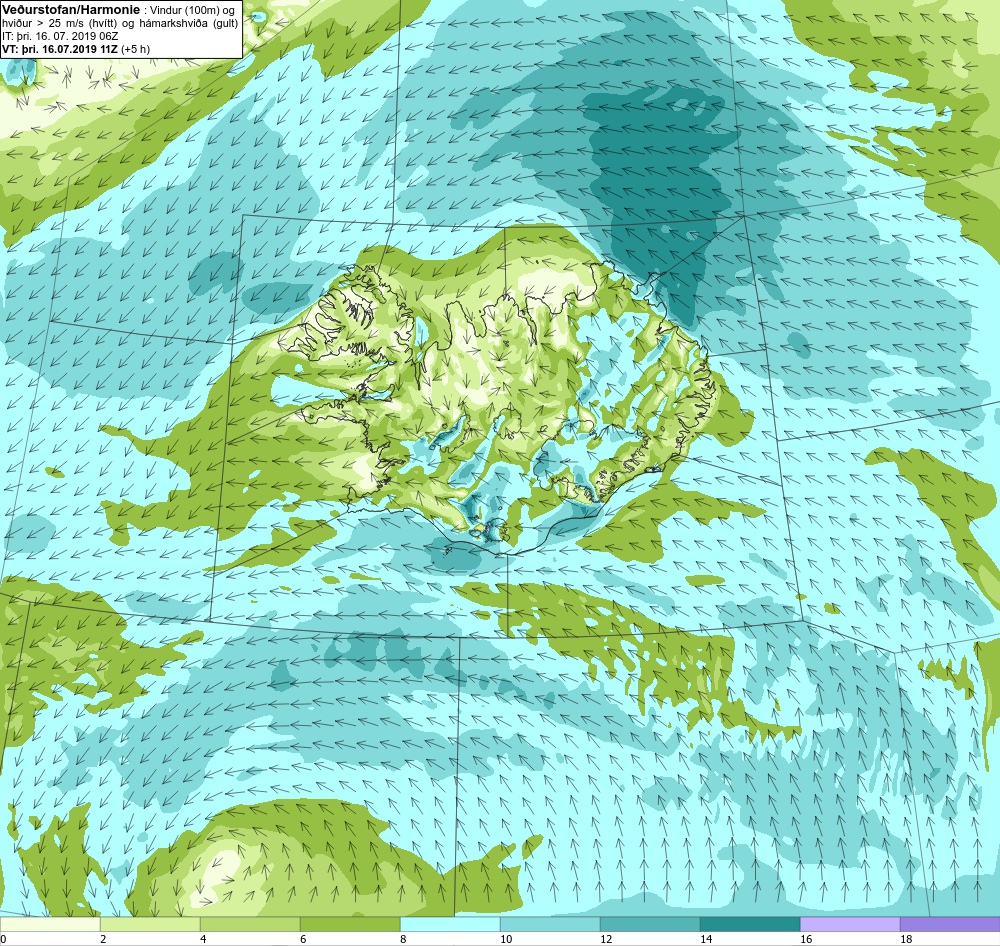Click the 2–4 m/s light green legend swatch
1000x946 pixels.
point(150,925)
